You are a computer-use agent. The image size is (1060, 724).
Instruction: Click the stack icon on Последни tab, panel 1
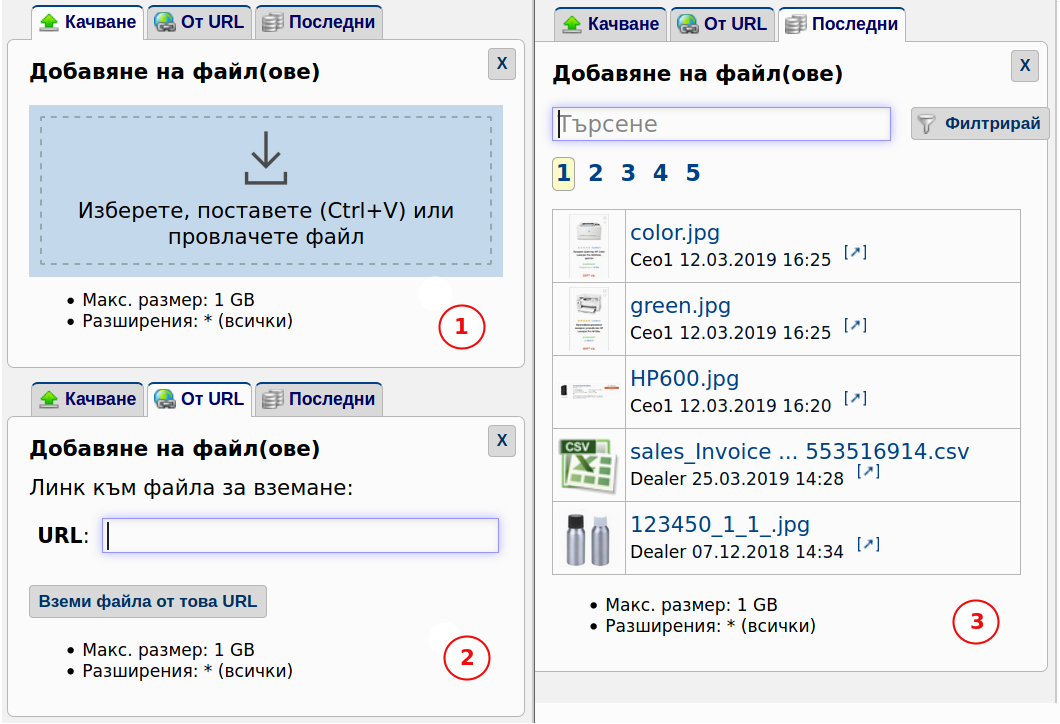click(x=272, y=23)
